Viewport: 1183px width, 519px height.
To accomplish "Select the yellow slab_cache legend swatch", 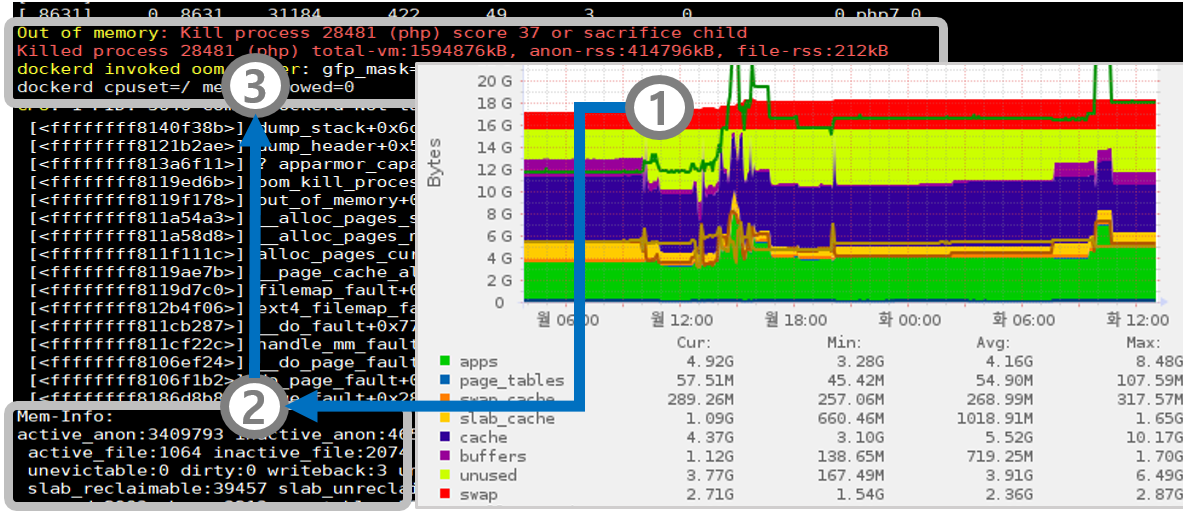I will point(444,419).
